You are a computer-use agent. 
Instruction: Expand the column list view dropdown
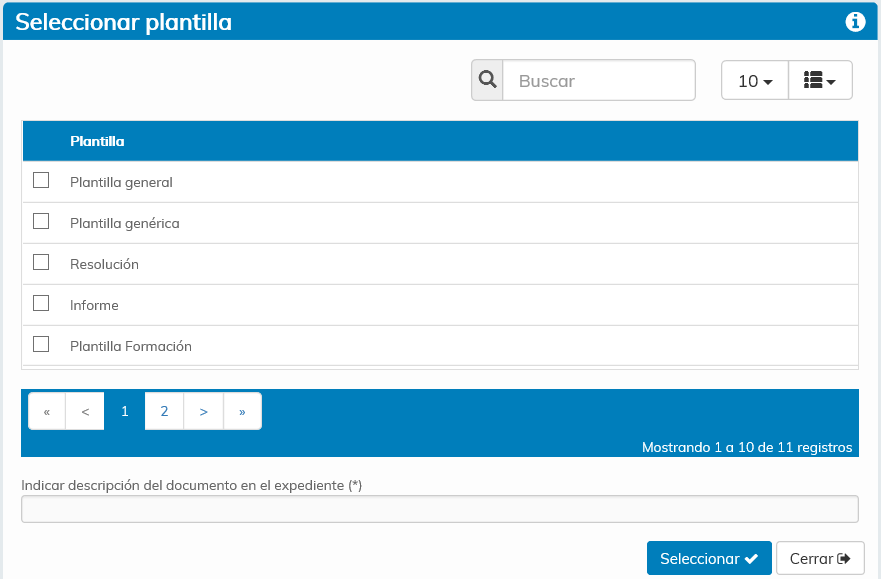click(820, 81)
